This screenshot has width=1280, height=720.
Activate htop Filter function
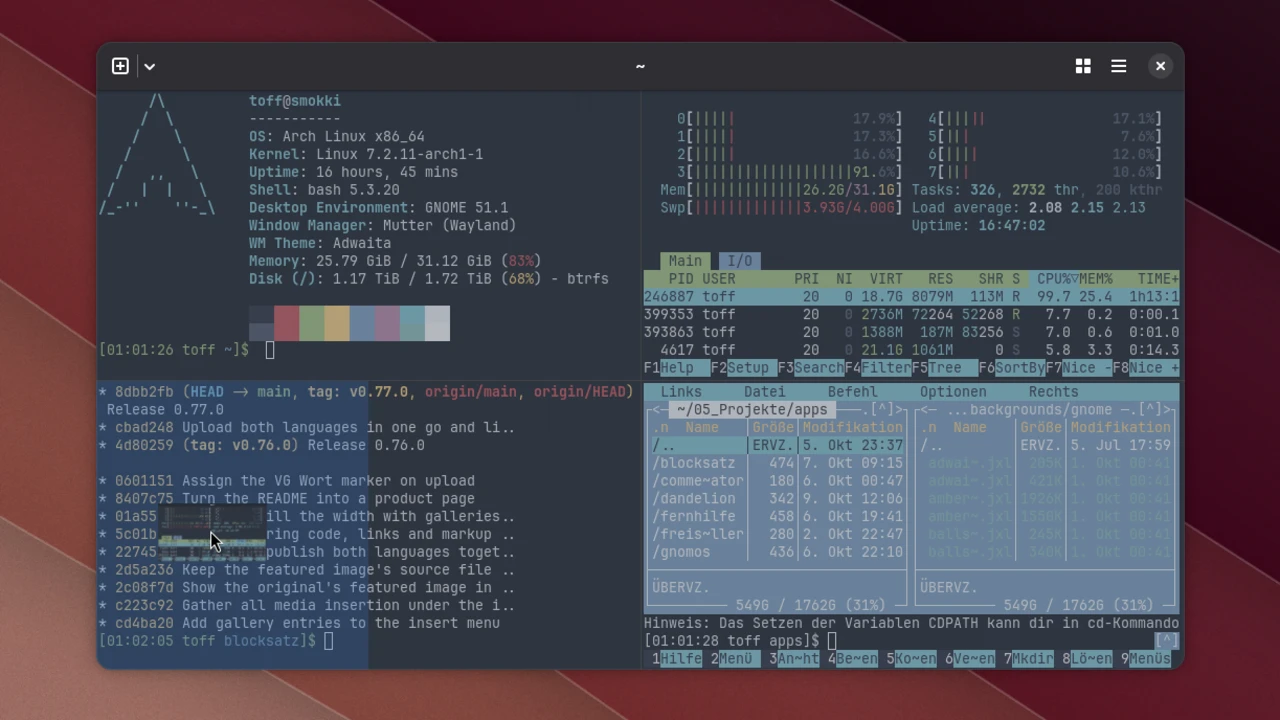pyautogui.click(x=877, y=368)
